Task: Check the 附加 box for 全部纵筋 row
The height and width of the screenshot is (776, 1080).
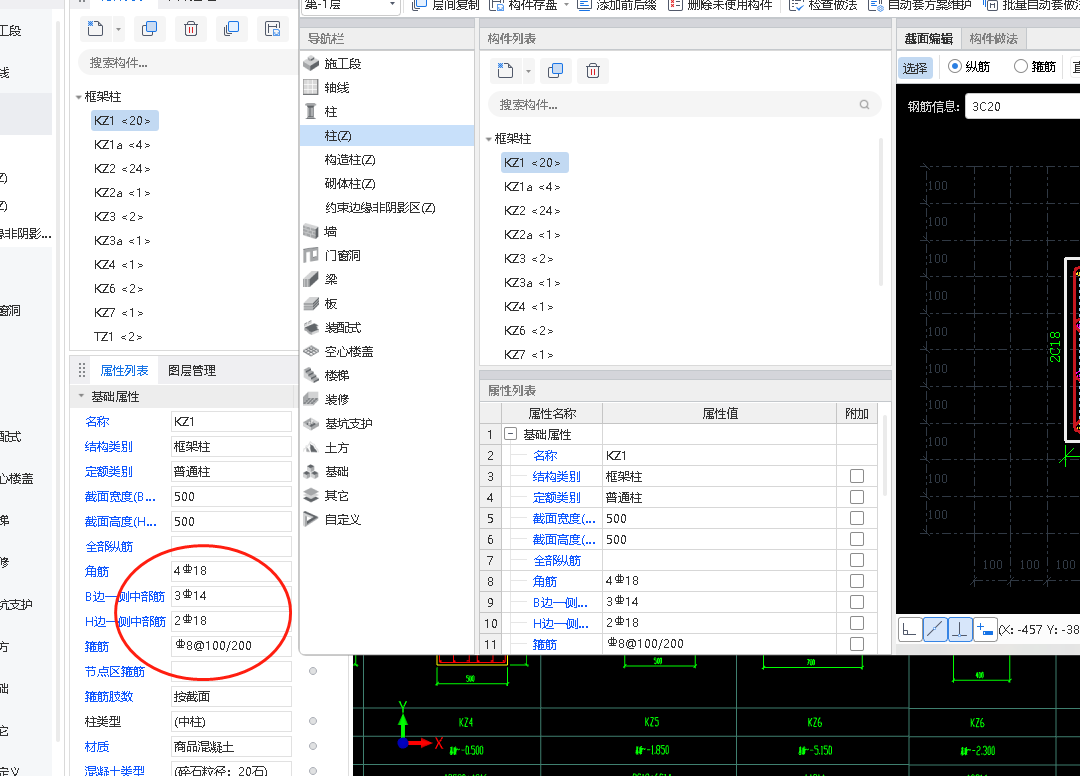Action: point(857,560)
